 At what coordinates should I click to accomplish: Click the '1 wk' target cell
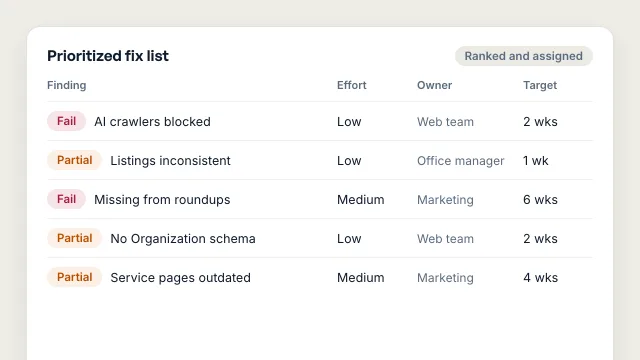tap(536, 160)
